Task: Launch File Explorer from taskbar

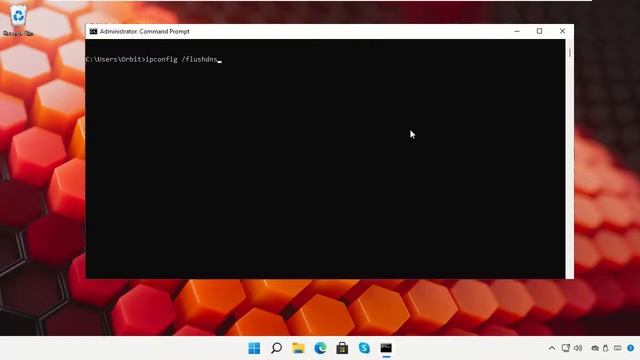Action: 298,348
